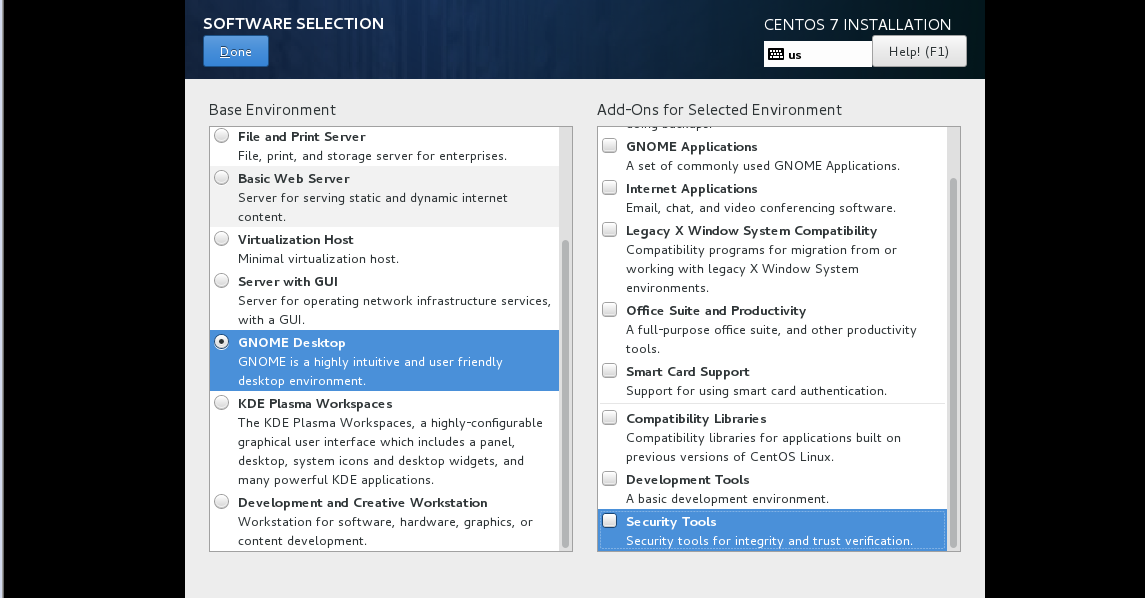Click 'Email, chat, and video conferencing software' text

760,207
